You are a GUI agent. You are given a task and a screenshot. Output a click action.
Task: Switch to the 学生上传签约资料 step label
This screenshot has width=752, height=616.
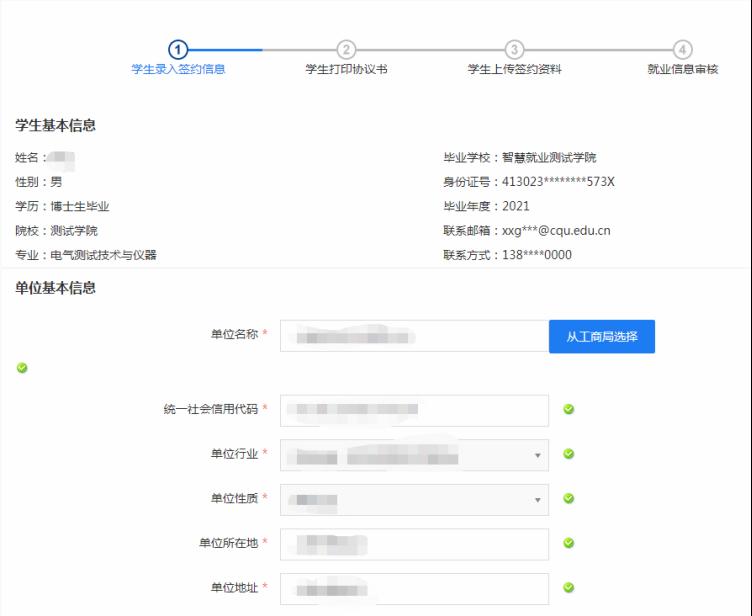pyautogui.click(x=514, y=70)
